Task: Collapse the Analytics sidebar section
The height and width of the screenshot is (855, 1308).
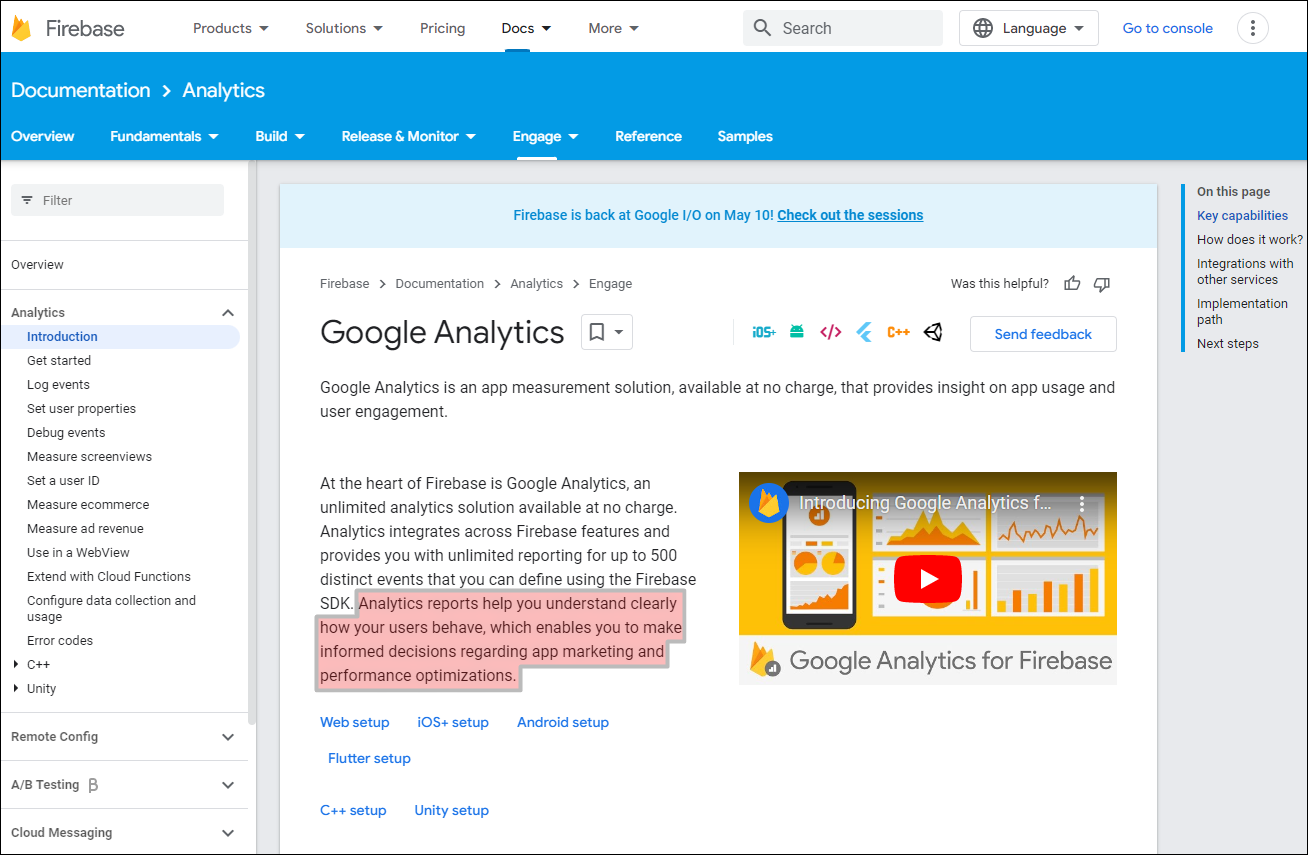Action: click(x=228, y=313)
